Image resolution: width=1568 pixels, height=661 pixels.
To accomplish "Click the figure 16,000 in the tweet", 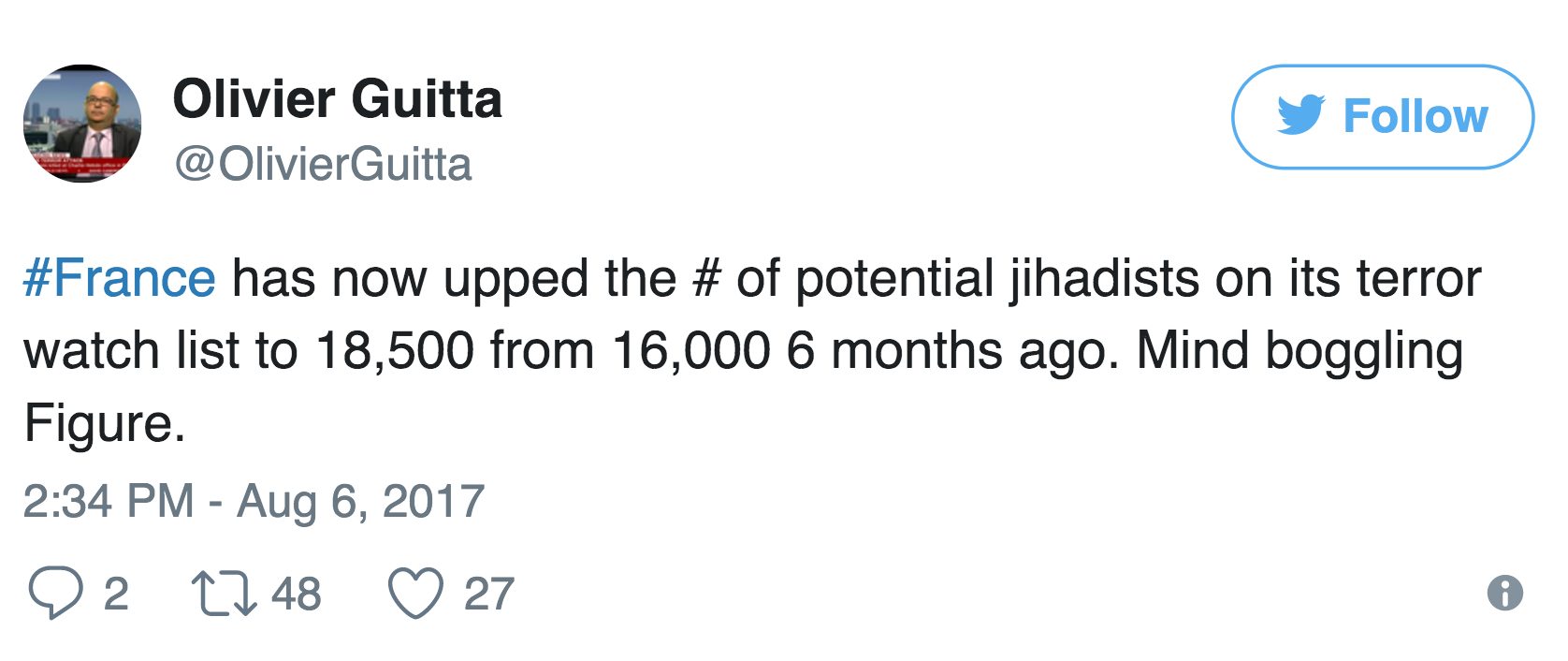I will pos(690,350).
